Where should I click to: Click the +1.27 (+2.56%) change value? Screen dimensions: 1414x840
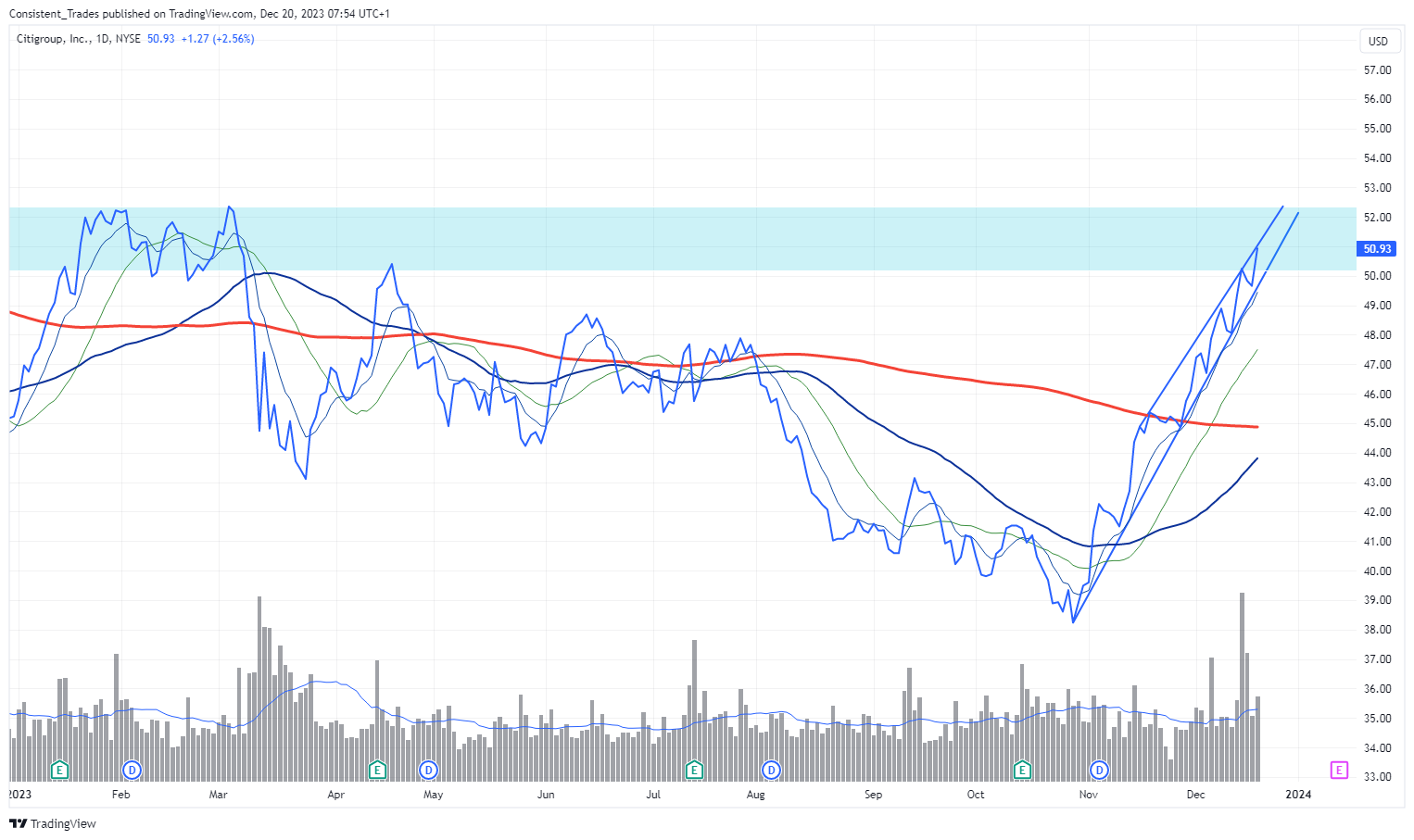click(218, 39)
